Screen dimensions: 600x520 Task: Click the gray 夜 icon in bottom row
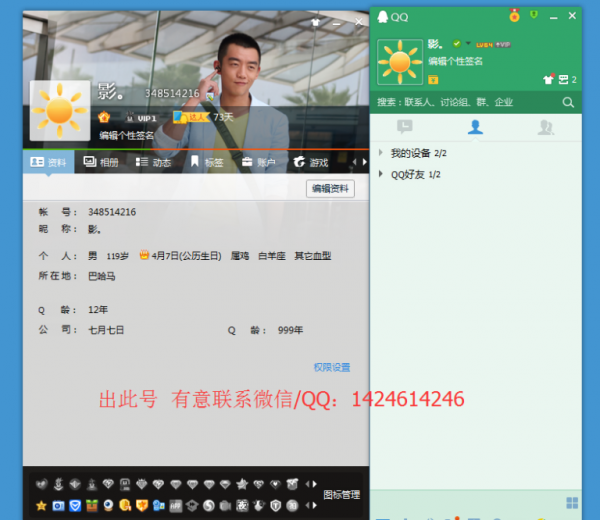(242, 506)
